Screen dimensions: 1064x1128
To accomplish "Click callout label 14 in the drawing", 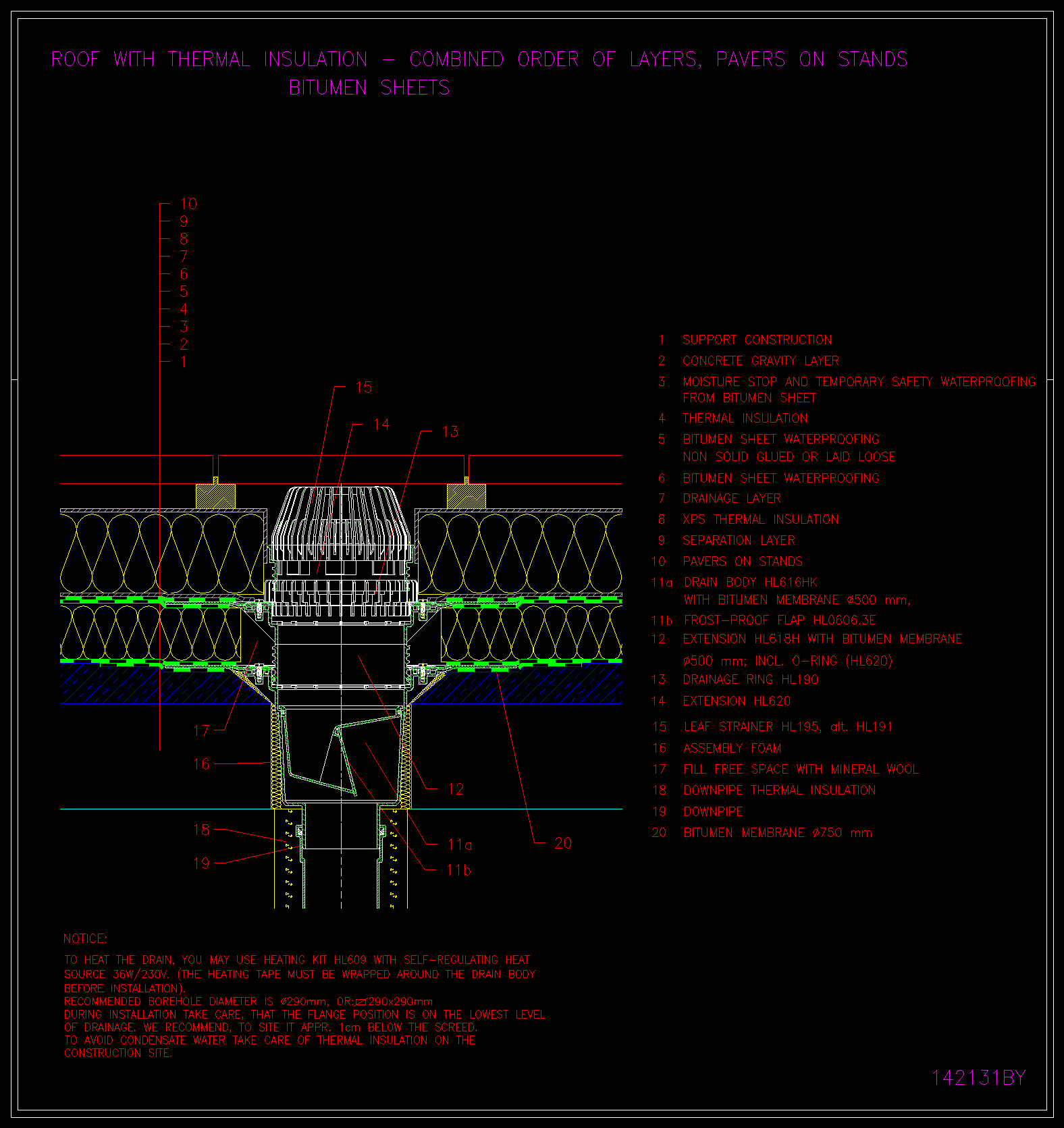I will (381, 425).
